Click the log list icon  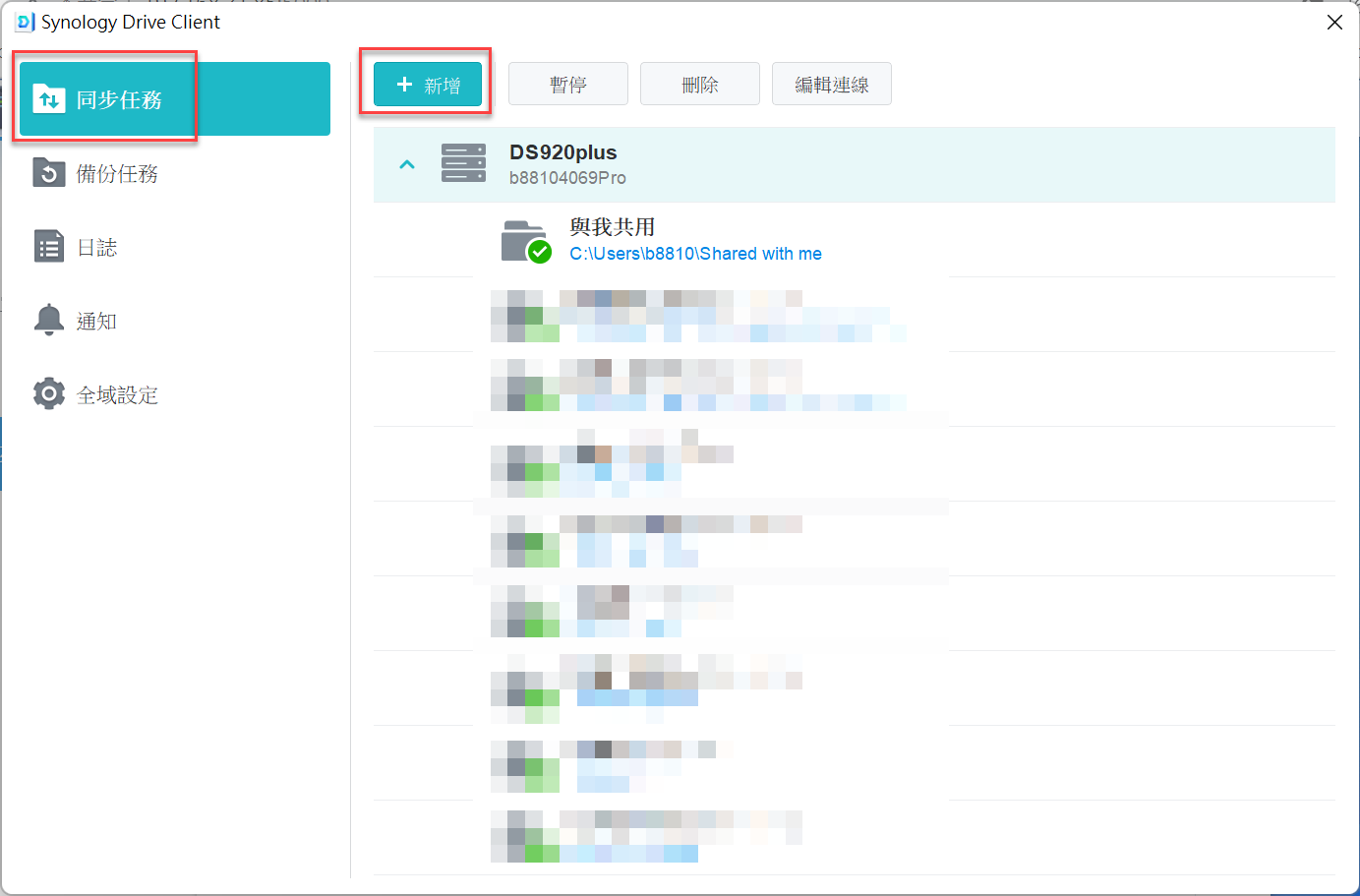49,247
